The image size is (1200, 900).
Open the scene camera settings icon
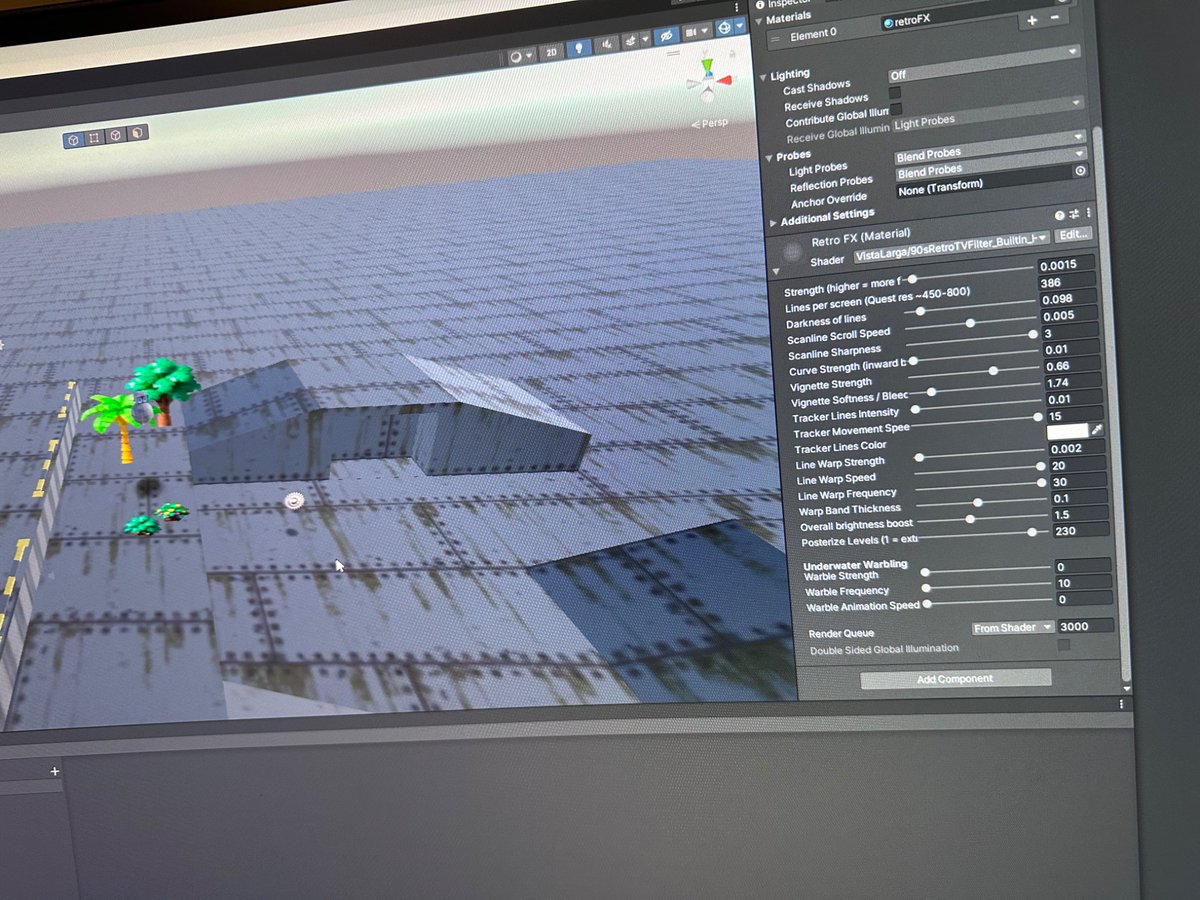click(x=691, y=32)
